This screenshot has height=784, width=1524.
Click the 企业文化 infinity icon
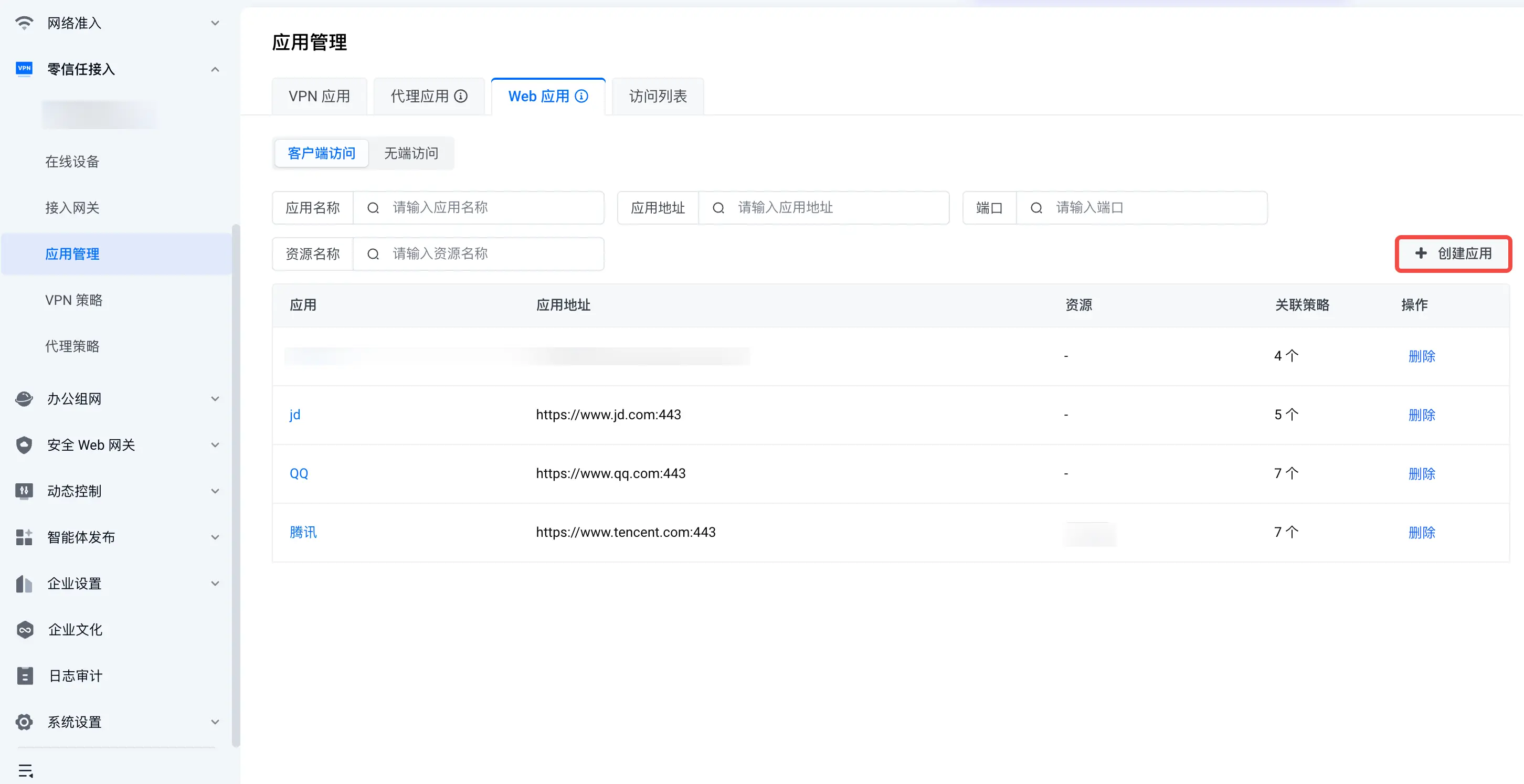point(24,630)
